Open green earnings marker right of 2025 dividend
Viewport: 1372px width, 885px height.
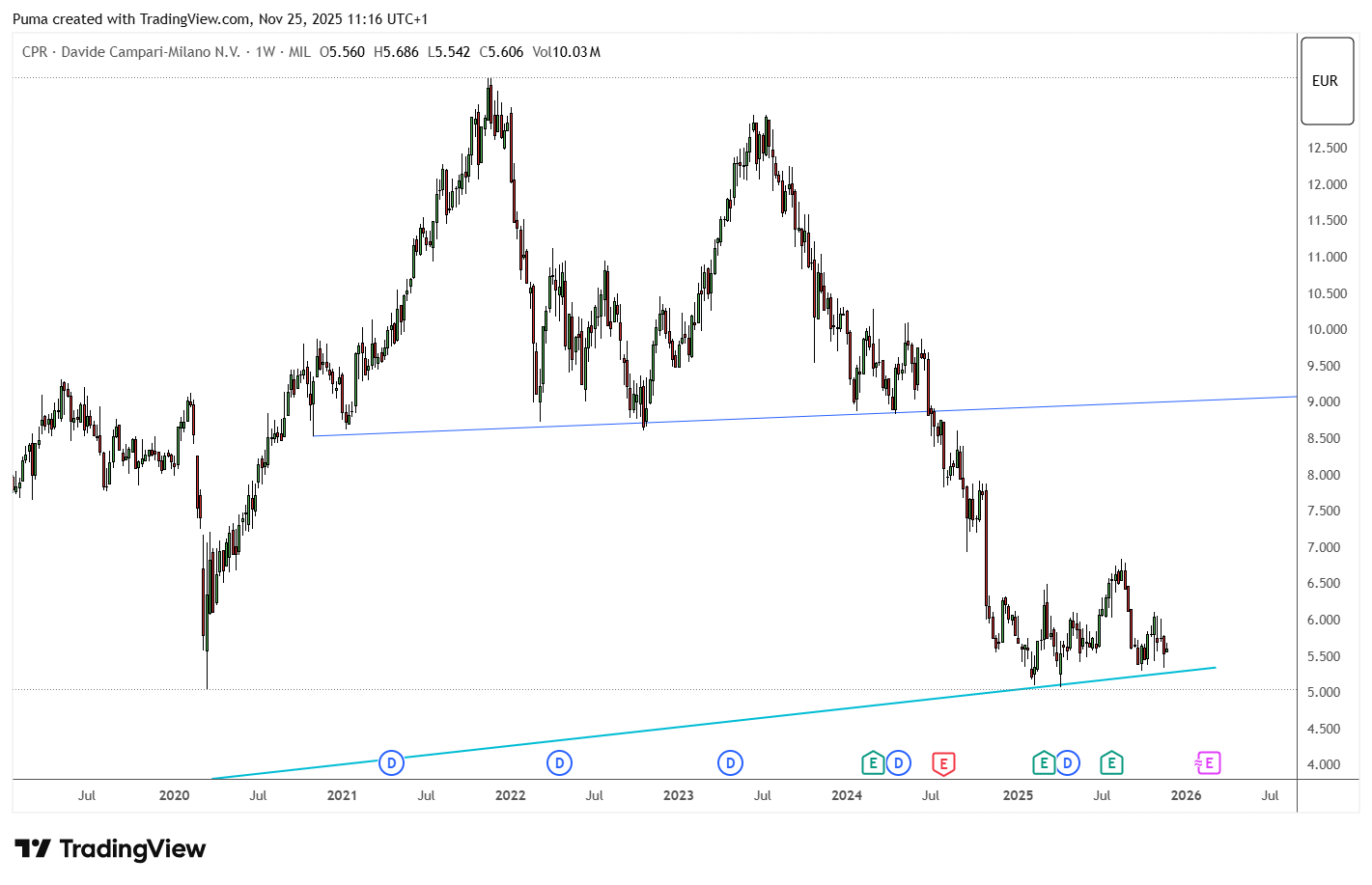[1111, 763]
